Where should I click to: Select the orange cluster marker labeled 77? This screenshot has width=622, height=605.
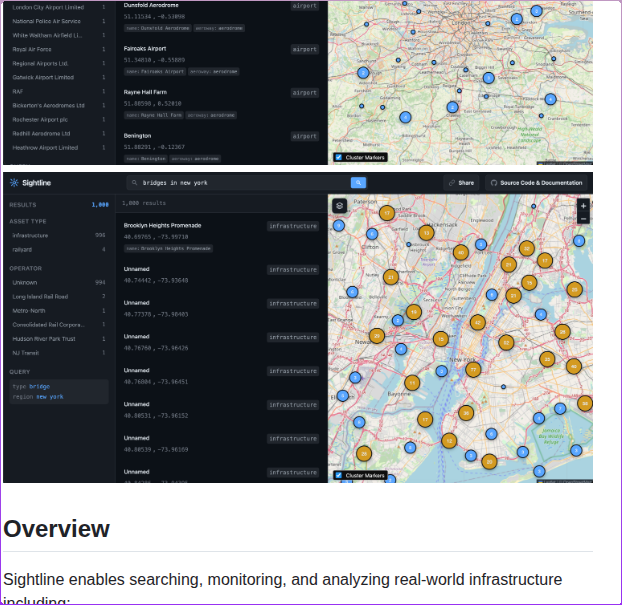point(473,369)
